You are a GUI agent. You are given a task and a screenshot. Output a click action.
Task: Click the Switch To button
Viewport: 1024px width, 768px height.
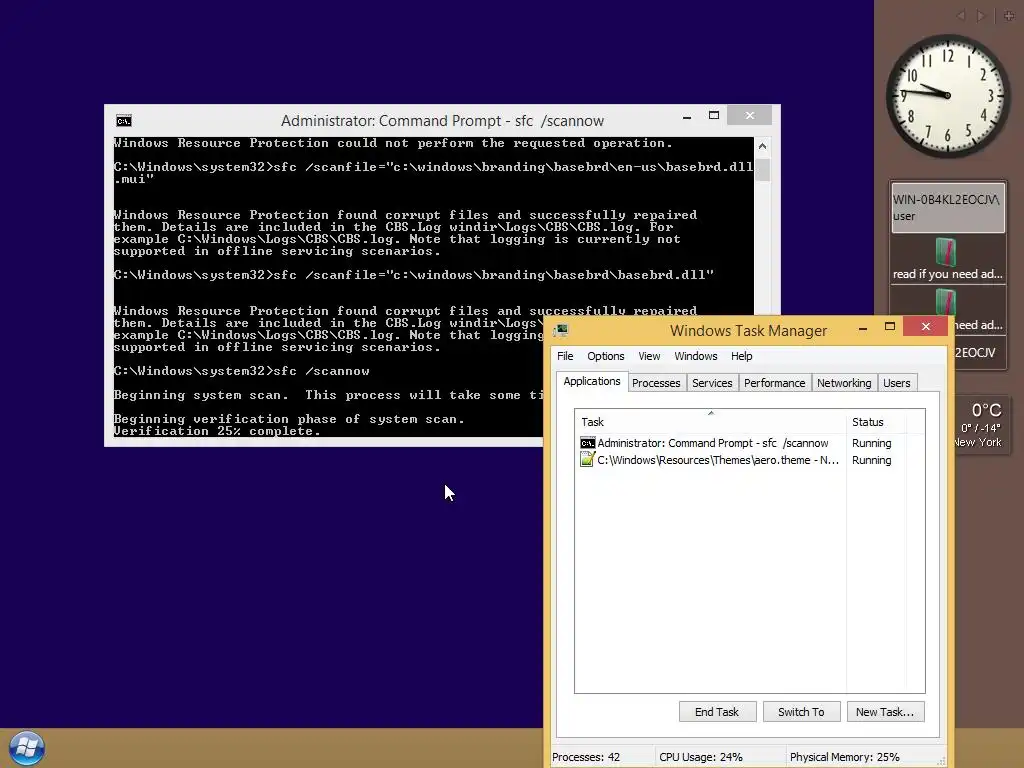(x=801, y=712)
